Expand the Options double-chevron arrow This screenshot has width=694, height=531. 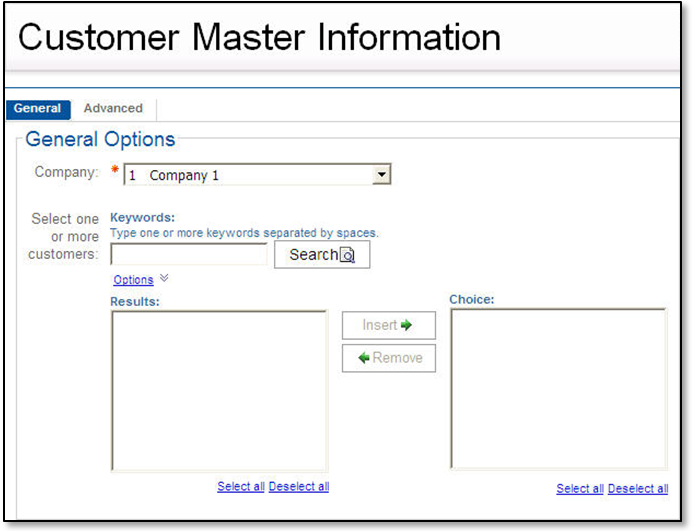click(x=165, y=279)
